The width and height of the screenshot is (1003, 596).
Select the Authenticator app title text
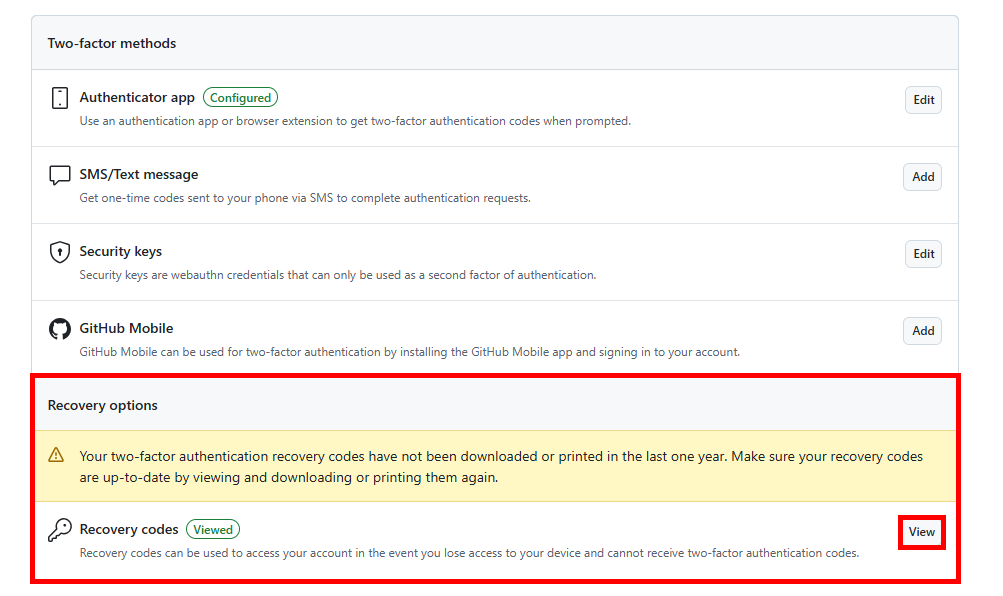pyautogui.click(x=137, y=98)
